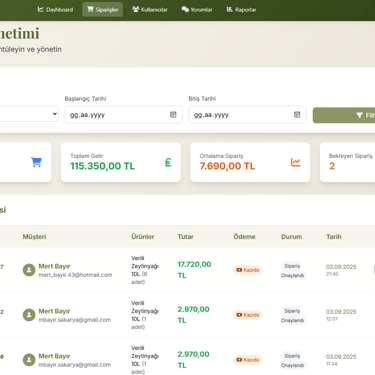Click the Ortalama Sipariş label
Image resolution: width=375 pixels, height=375 pixels.
(x=221, y=156)
